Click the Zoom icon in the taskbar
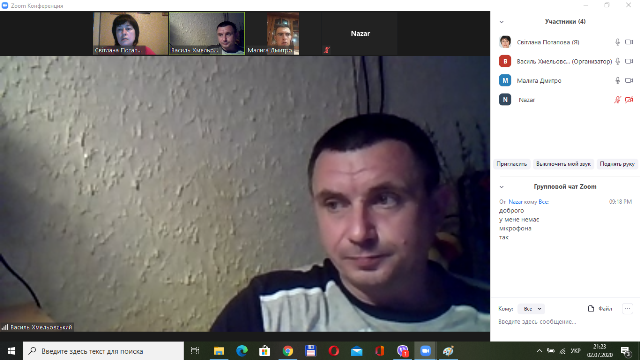 (x=425, y=351)
